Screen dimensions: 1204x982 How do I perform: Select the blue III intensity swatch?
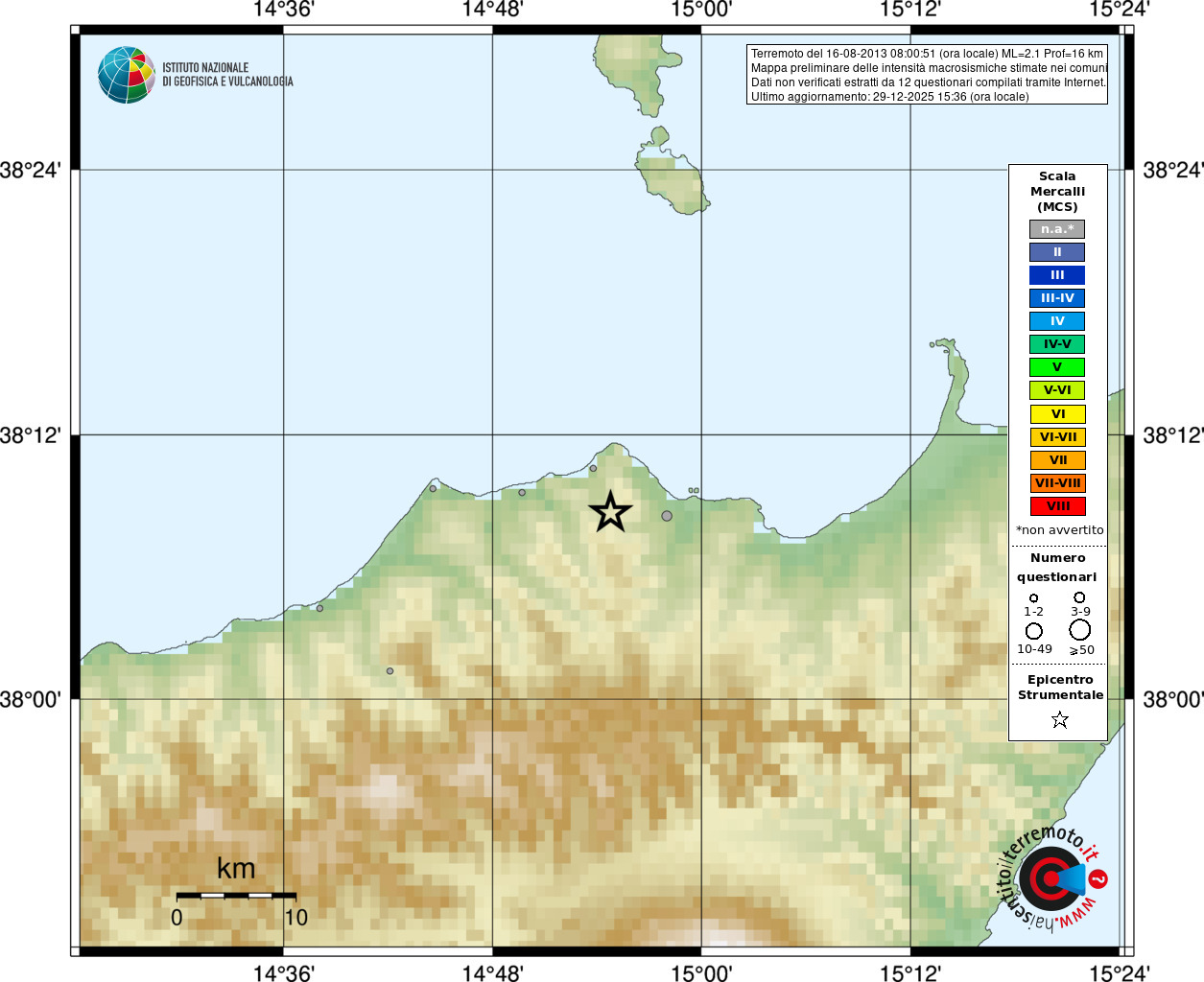click(x=1057, y=275)
